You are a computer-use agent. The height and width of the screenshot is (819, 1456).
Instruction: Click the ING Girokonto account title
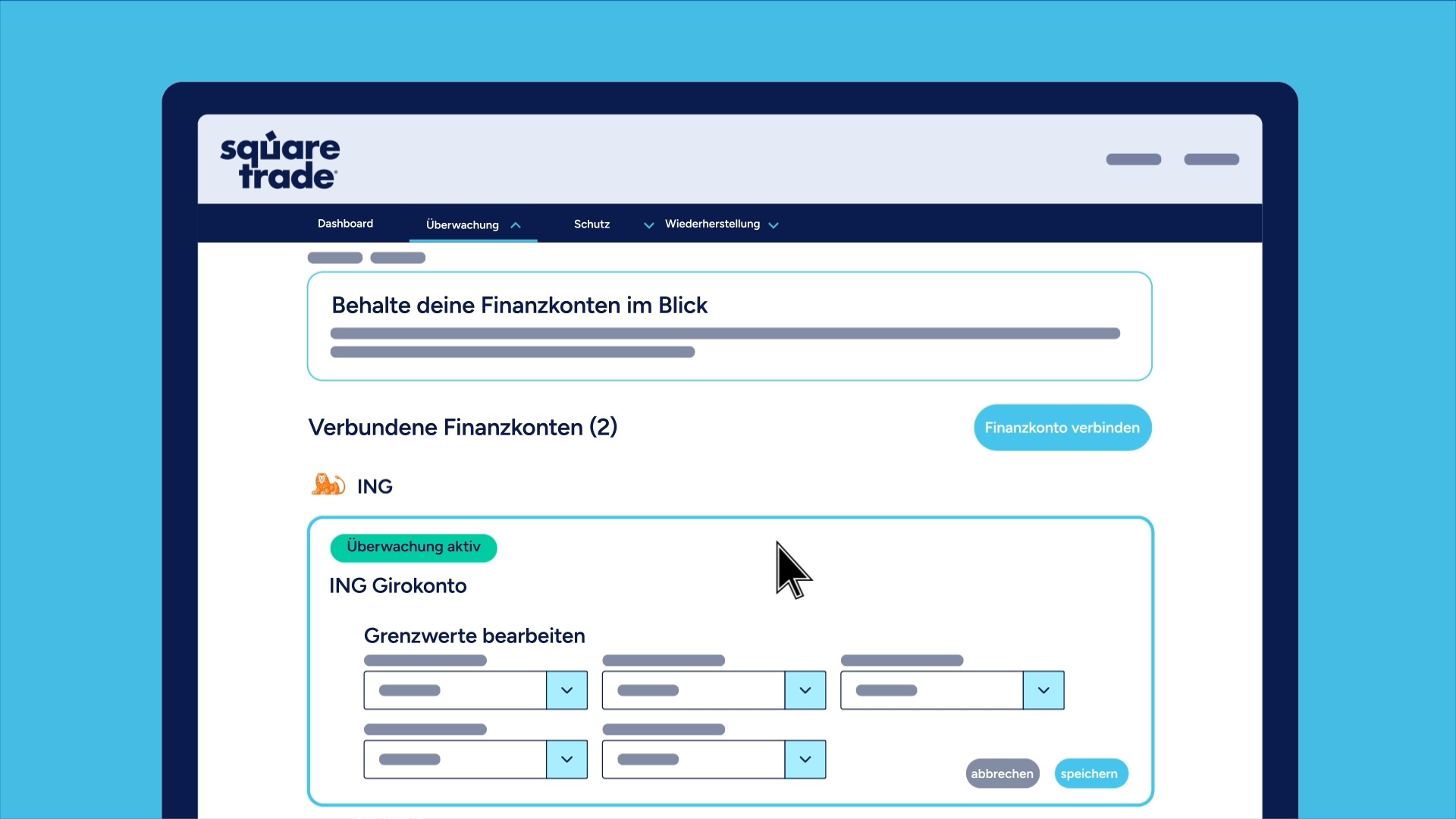coord(397,585)
